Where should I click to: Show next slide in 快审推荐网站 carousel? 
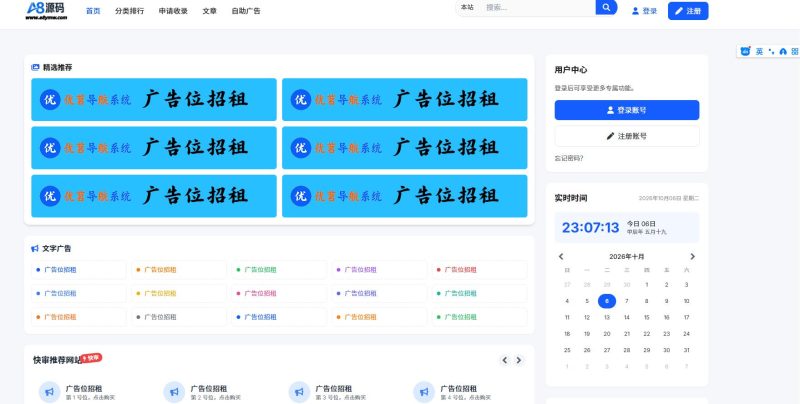pos(518,360)
